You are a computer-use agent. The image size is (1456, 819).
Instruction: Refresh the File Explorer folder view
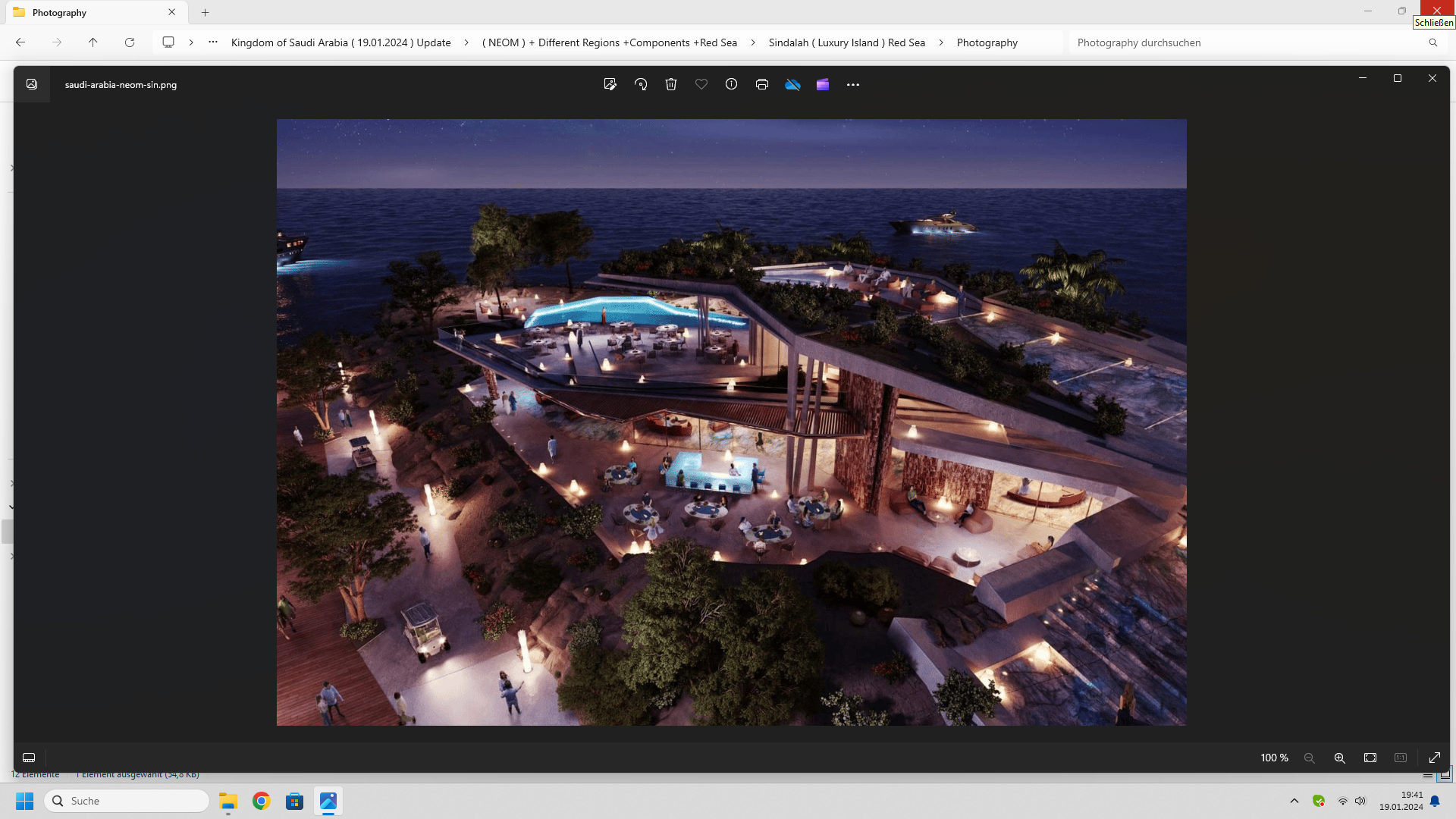(x=130, y=42)
